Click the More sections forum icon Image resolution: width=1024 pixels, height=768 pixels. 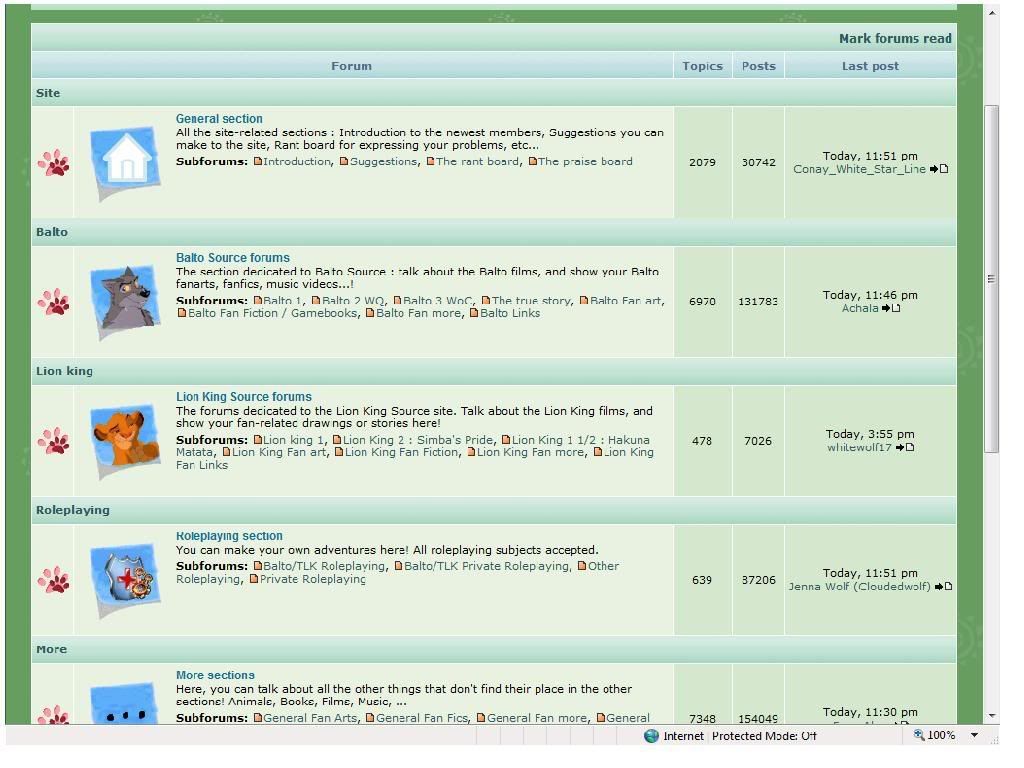pos(125,704)
